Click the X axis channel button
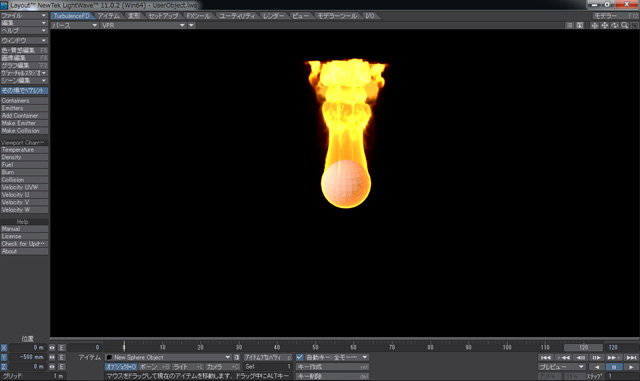 (x=4, y=348)
